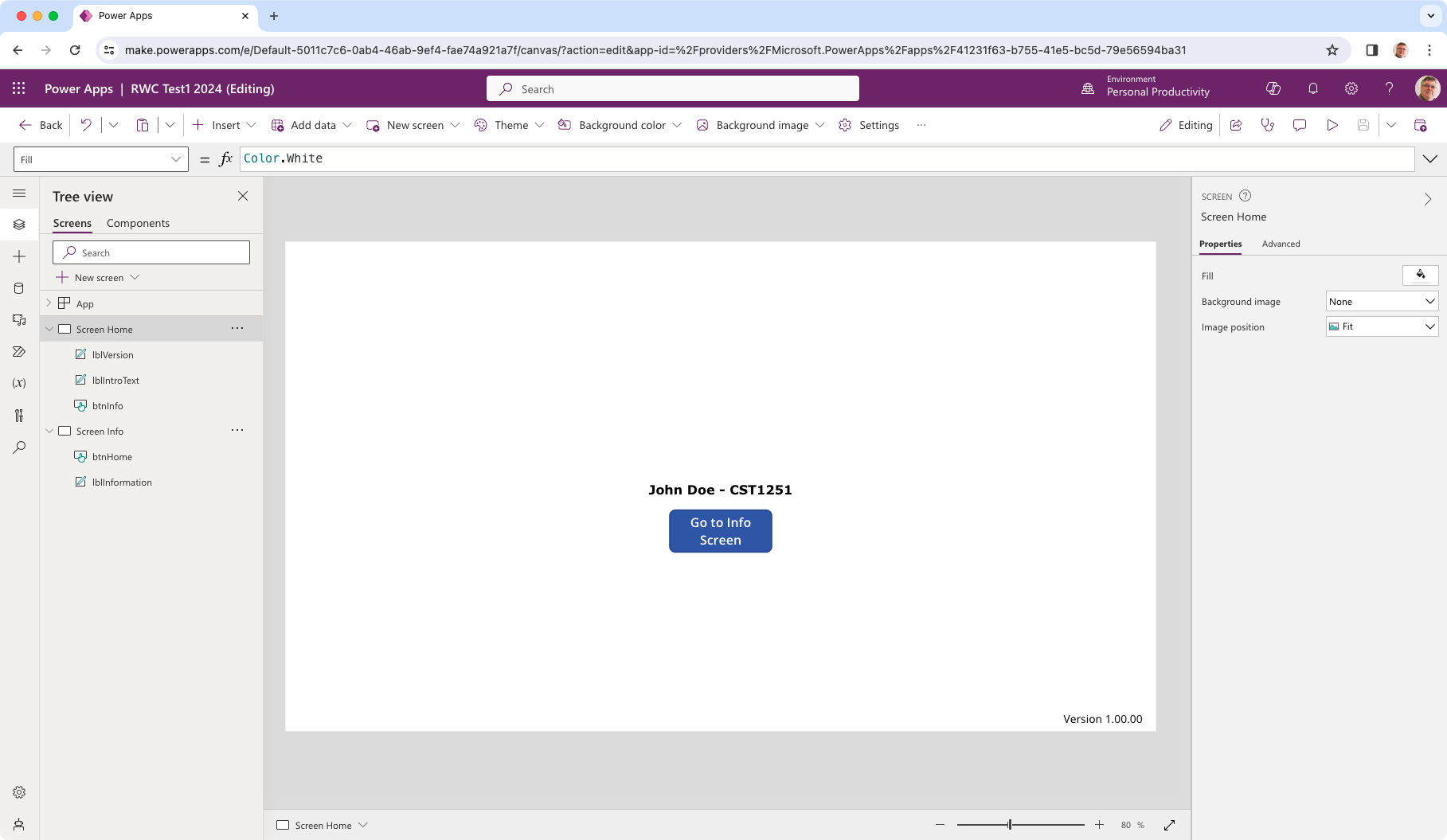Click the Tree view search field
The image size is (1447, 840).
pos(151,252)
